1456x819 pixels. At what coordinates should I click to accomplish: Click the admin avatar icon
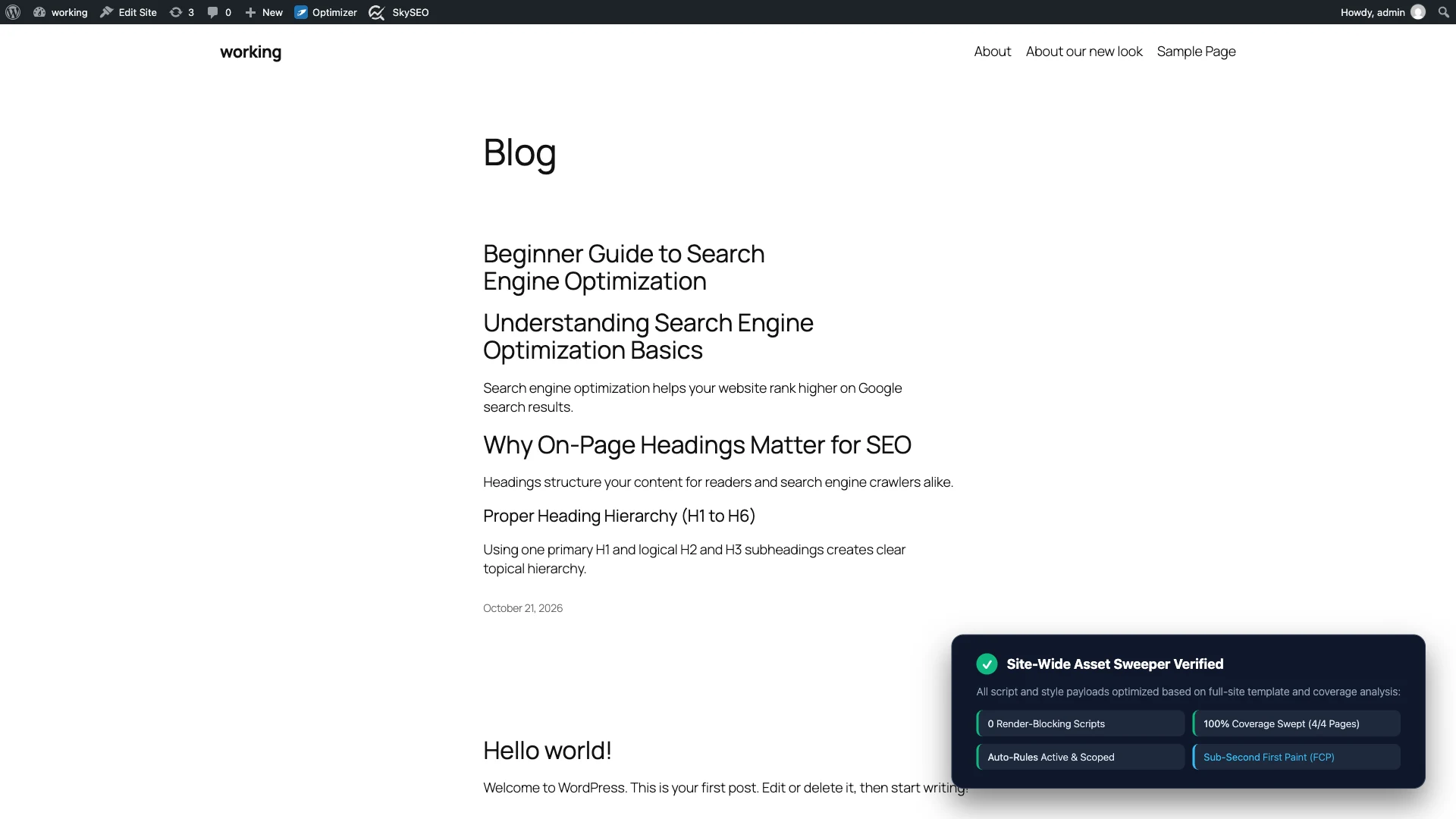1418,12
